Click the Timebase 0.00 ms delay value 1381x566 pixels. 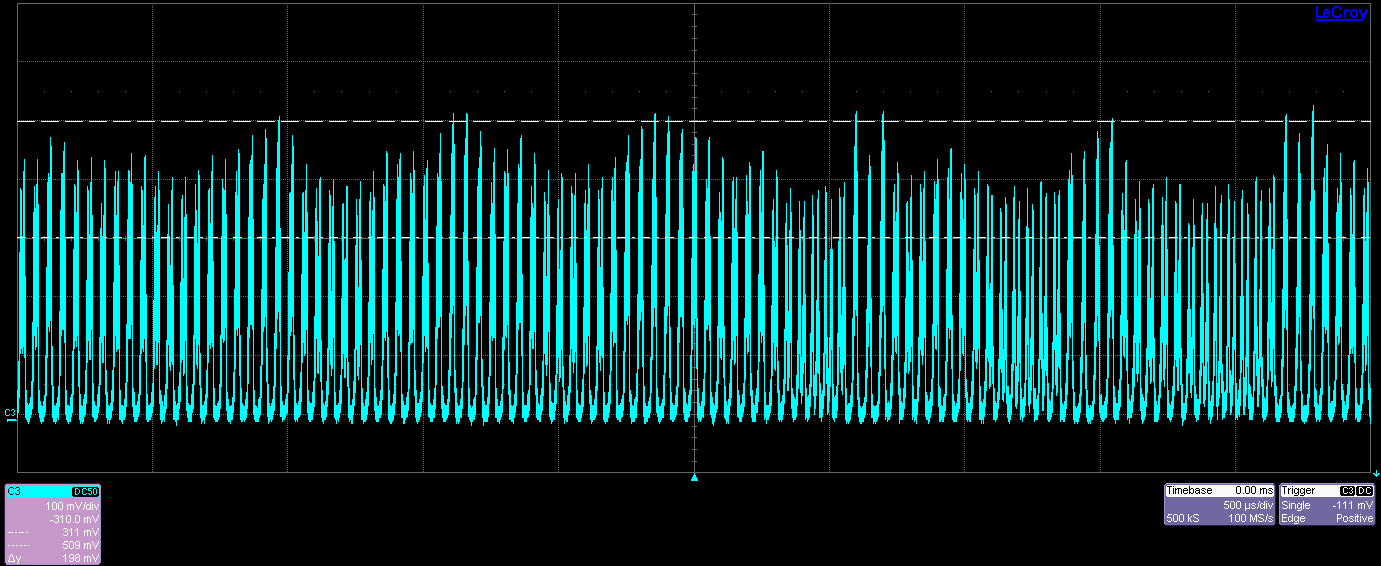1254,491
